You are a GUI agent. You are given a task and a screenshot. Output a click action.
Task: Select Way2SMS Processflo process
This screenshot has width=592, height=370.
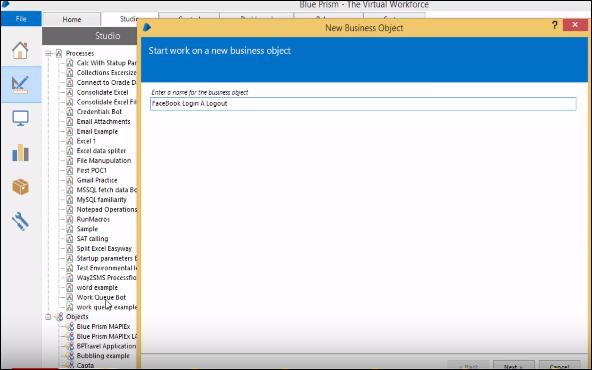tap(106, 278)
